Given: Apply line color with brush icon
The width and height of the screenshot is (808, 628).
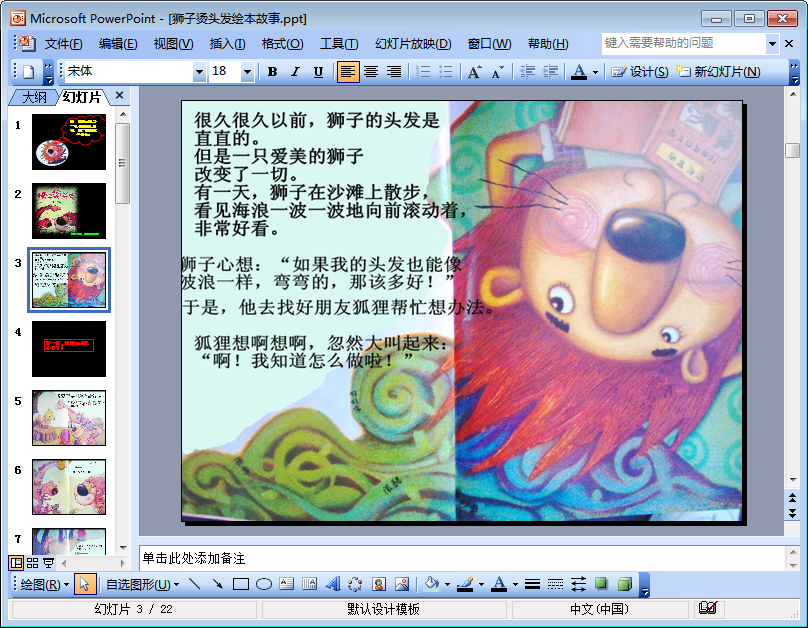Looking at the screenshot, I should pos(465,584).
